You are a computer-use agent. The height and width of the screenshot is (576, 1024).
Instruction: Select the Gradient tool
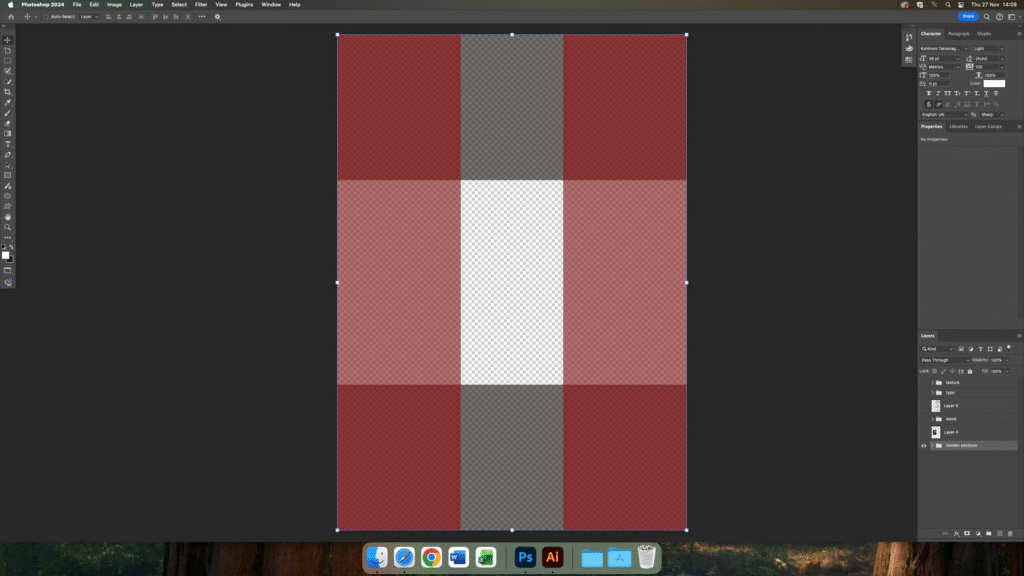tap(8, 134)
